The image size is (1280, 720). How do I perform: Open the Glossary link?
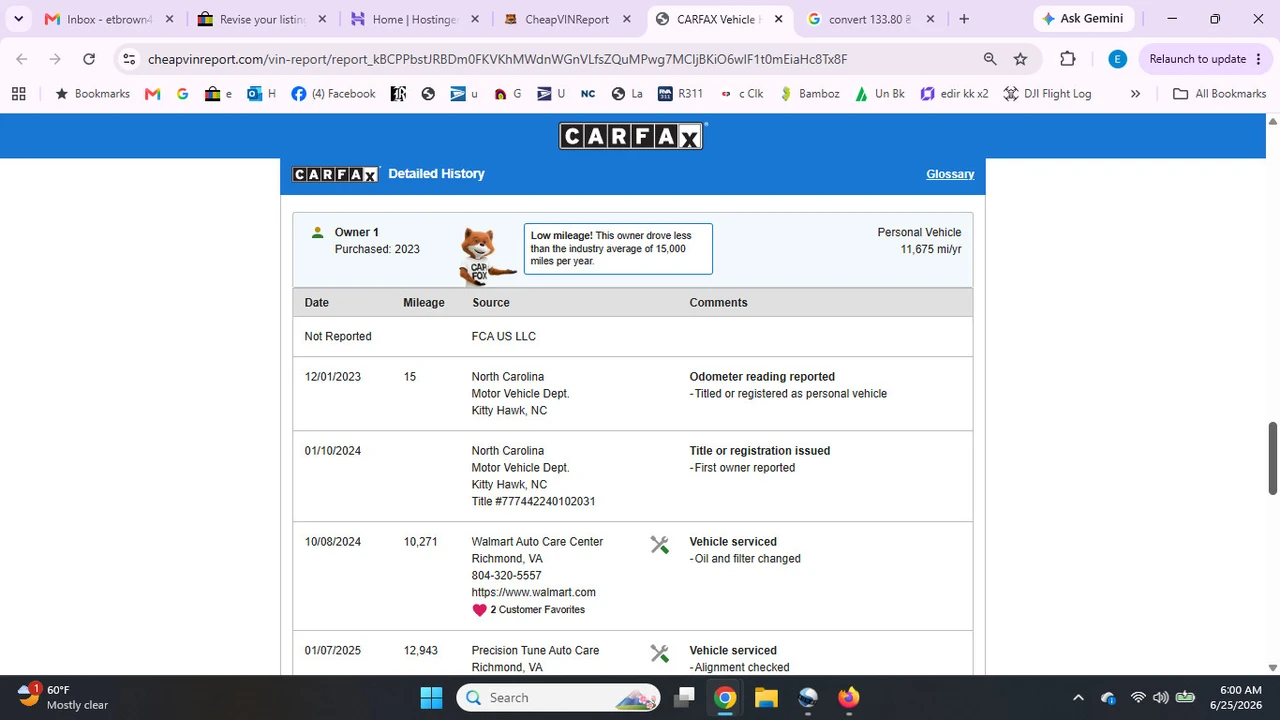tap(950, 174)
